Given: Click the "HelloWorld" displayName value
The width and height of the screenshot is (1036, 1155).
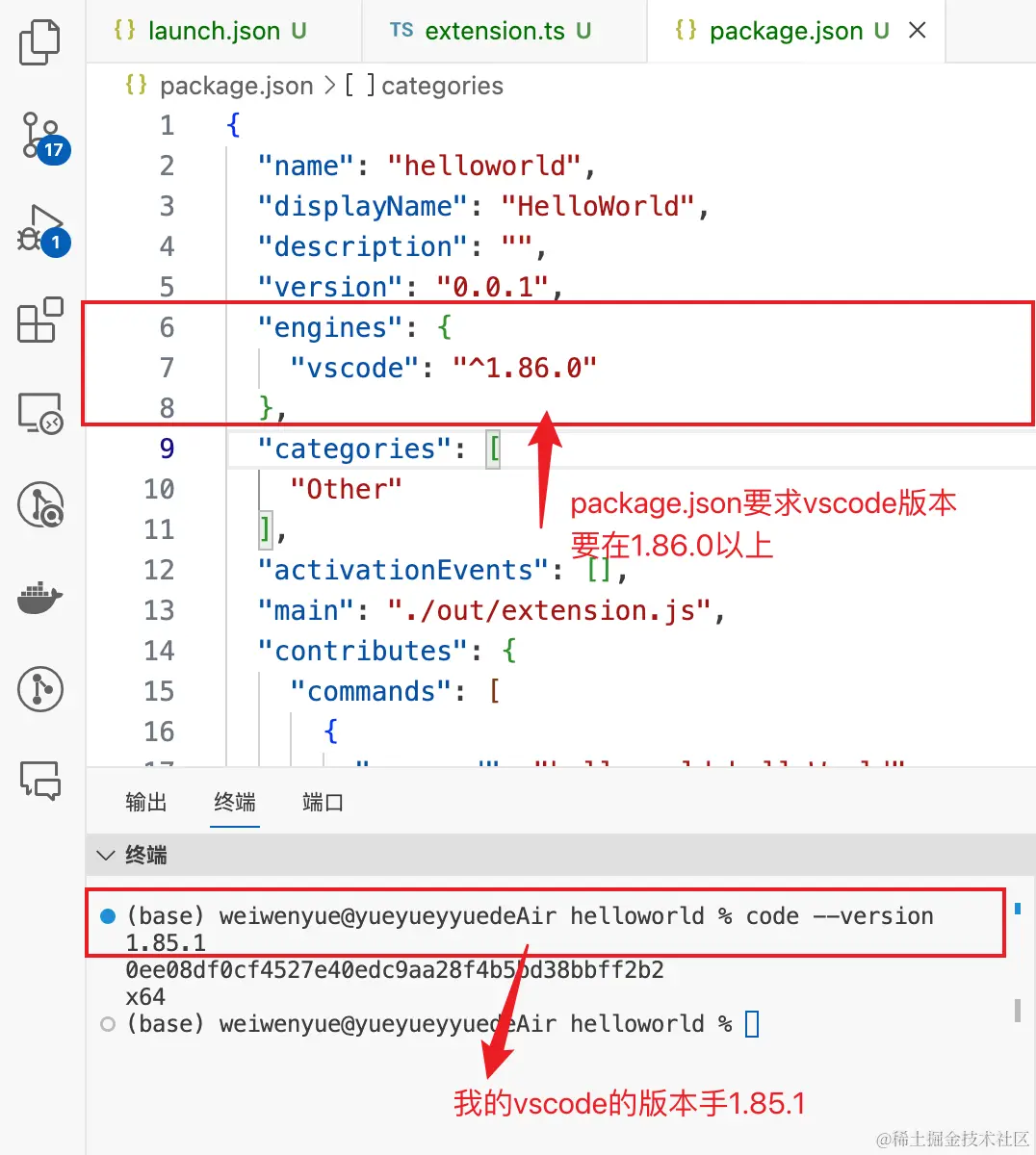Looking at the screenshot, I should pos(598,206).
